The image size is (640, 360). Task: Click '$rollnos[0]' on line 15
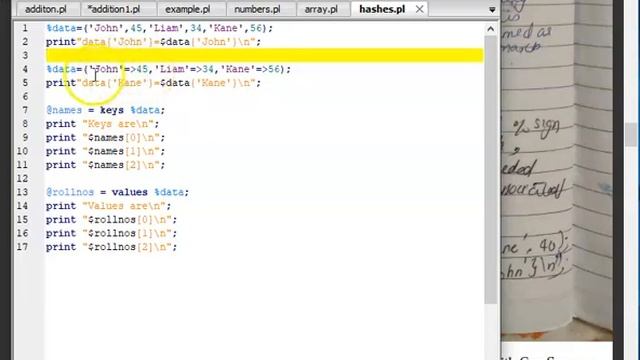pyautogui.click(x=121, y=220)
